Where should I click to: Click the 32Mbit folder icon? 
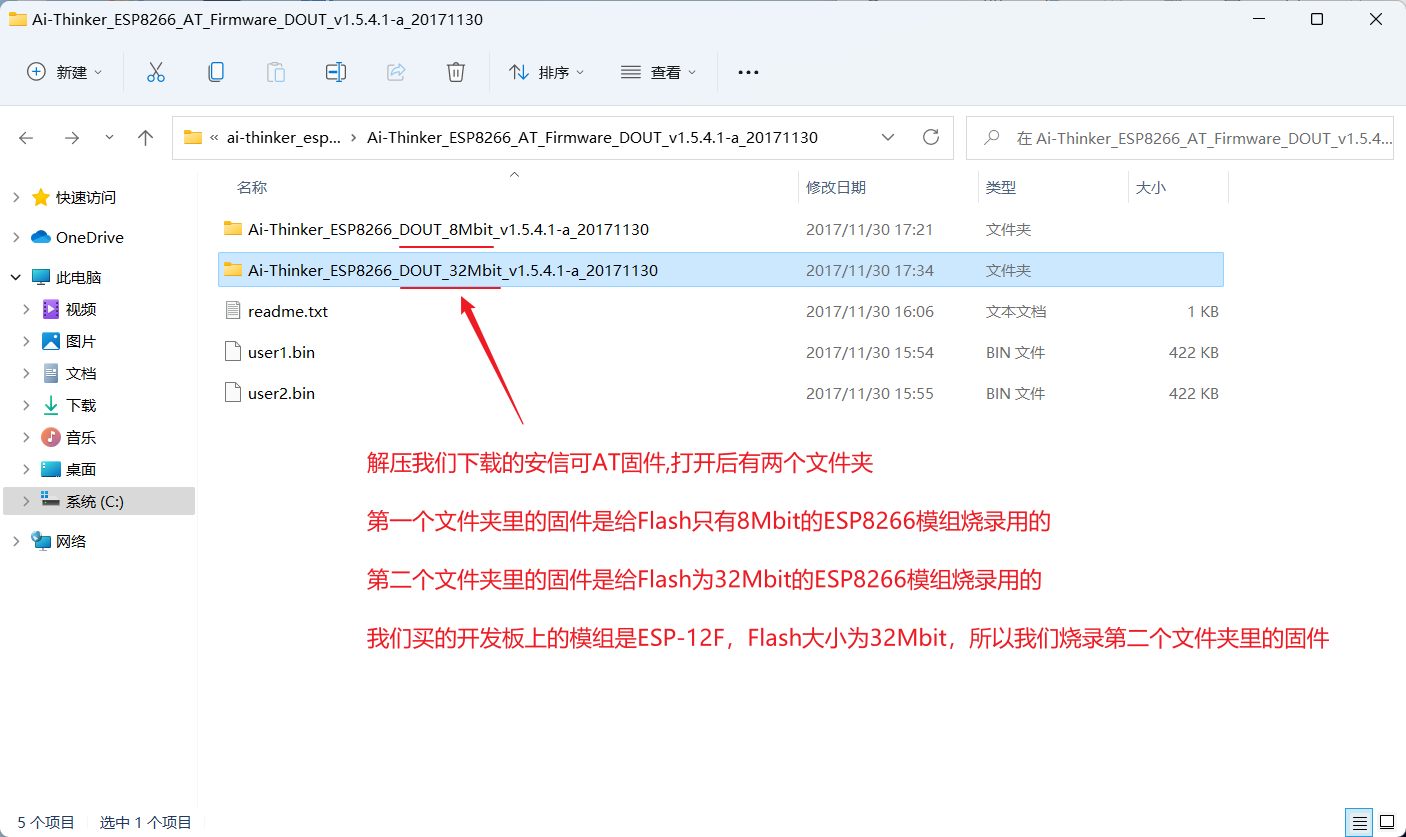233,270
